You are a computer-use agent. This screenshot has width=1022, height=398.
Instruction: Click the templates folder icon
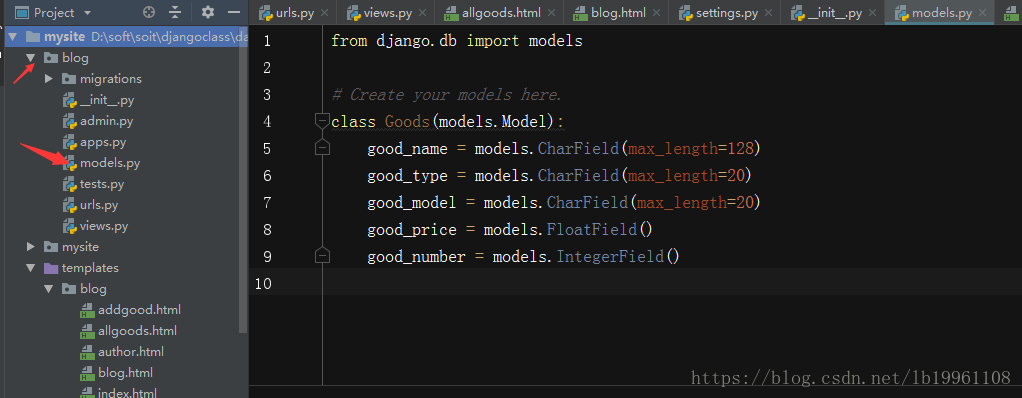(50, 268)
